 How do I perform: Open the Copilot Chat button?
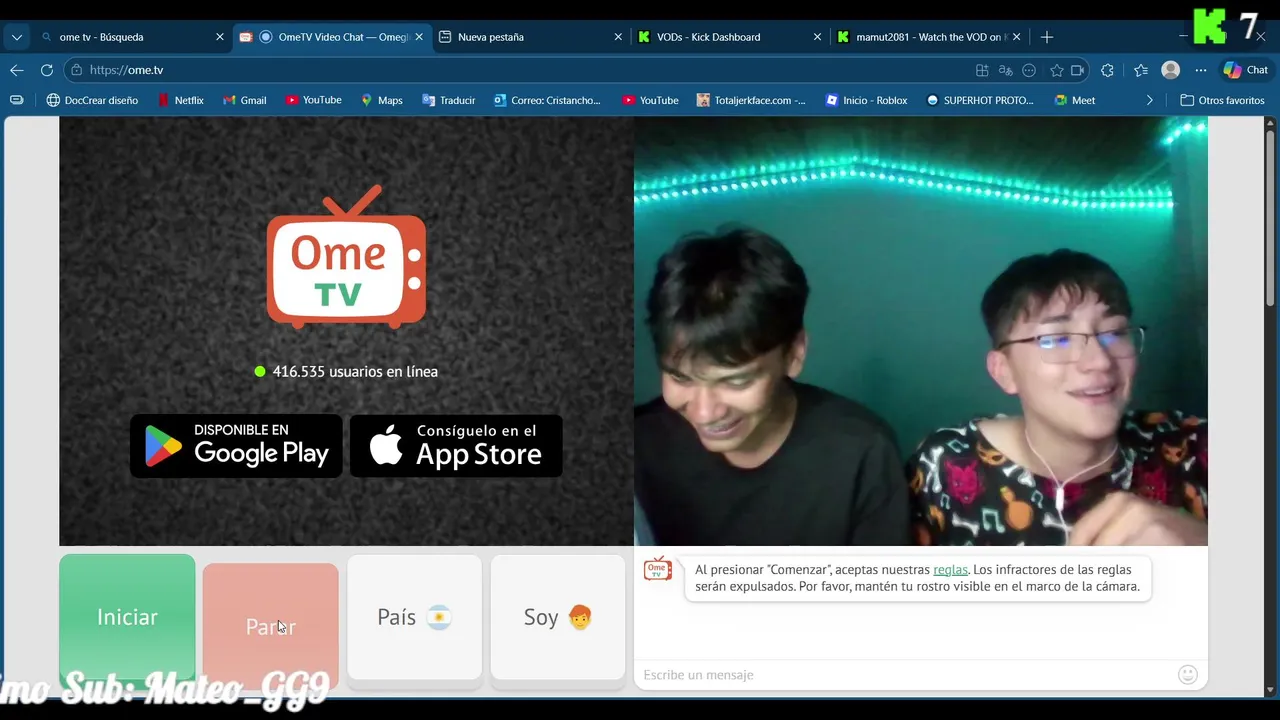coord(1246,70)
